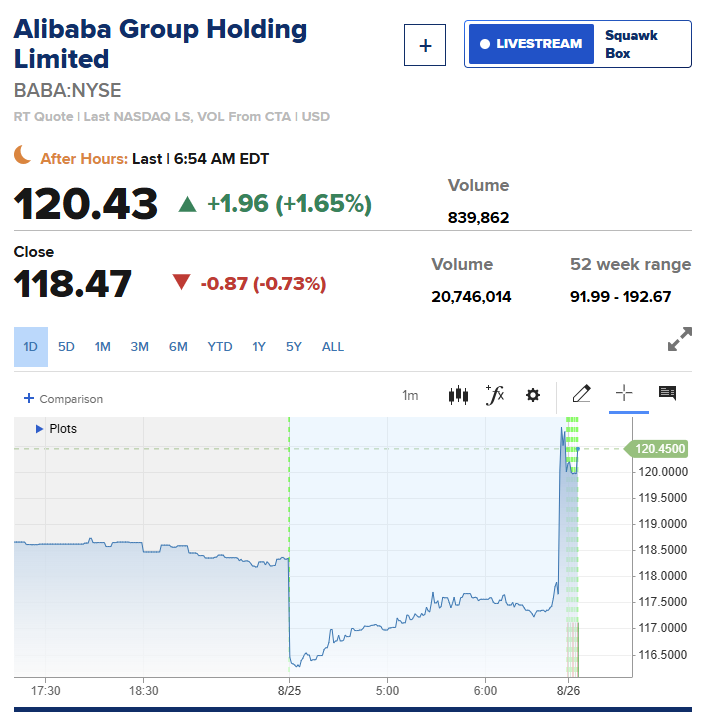Add a Comparison symbol
This screenshot has width=724, height=714.
click(x=63, y=399)
